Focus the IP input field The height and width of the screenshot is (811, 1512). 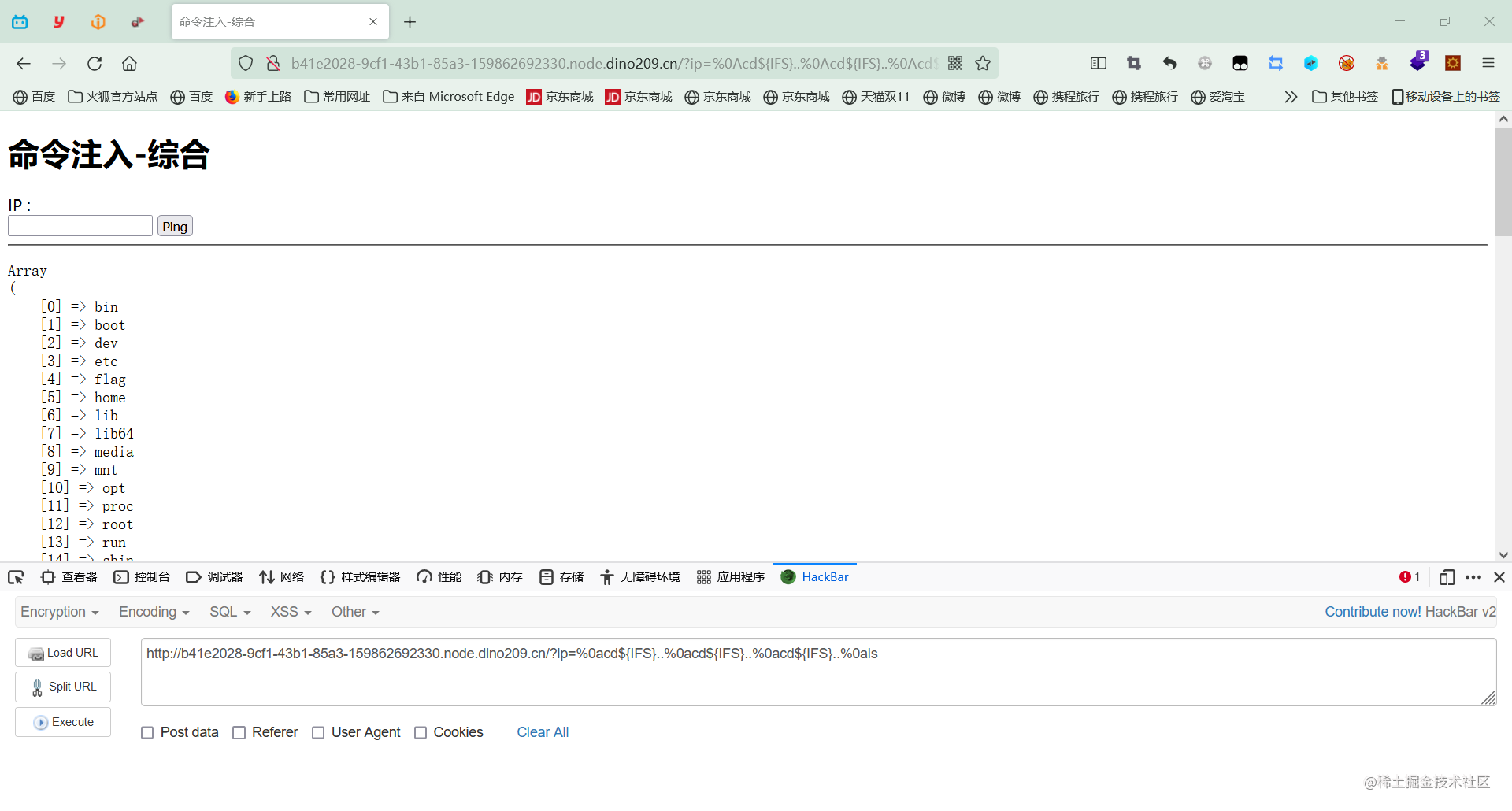pos(80,226)
